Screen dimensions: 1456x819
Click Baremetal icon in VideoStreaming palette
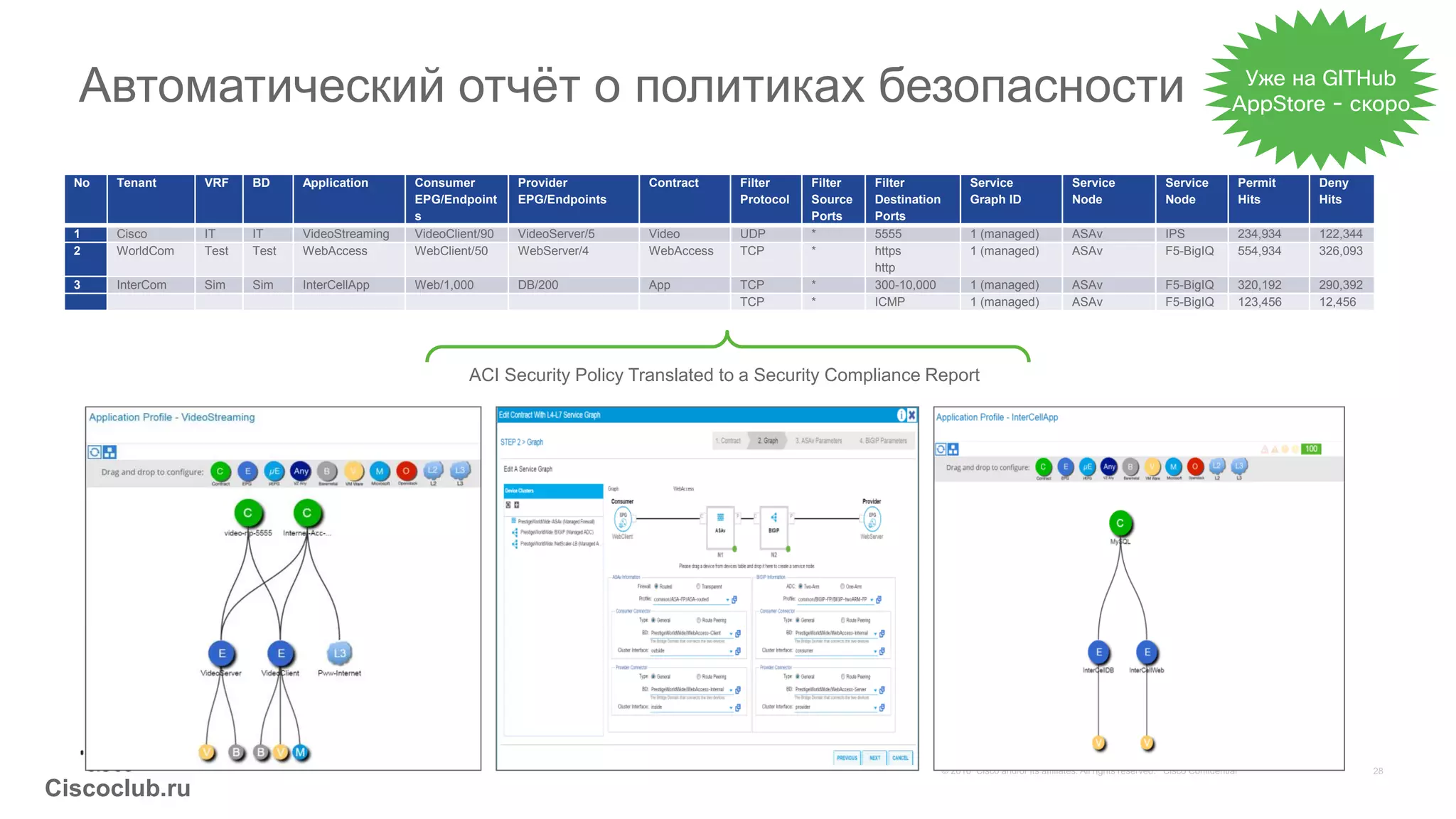[327, 471]
